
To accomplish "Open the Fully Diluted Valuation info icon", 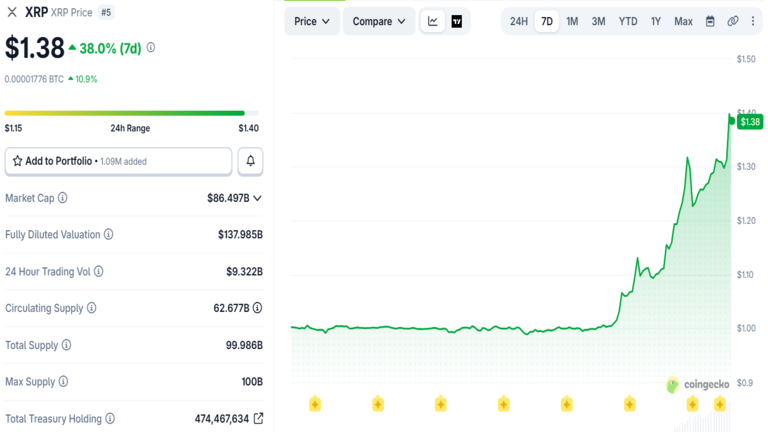I will click(x=108, y=234).
